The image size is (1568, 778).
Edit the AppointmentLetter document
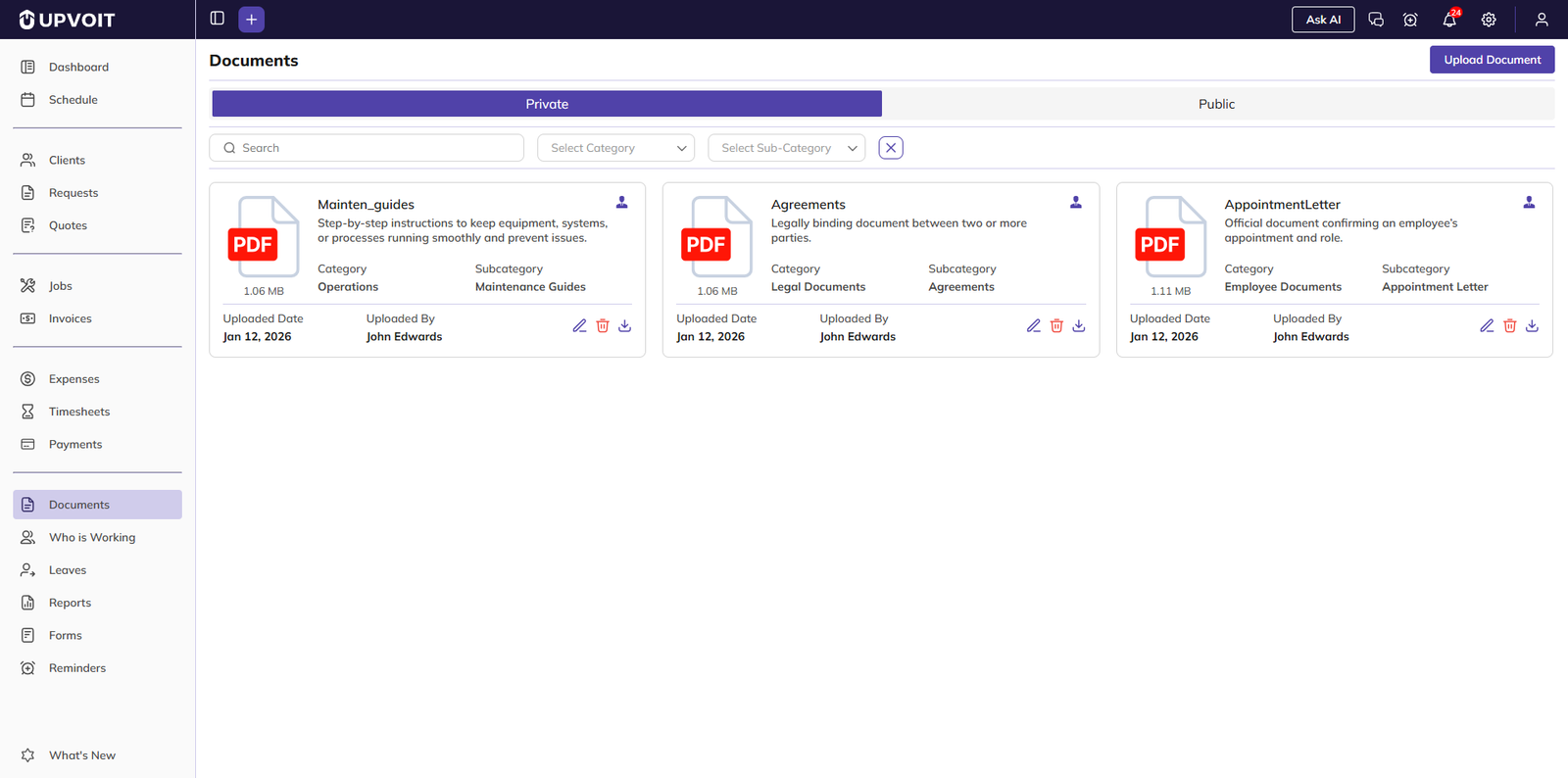pyautogui.click(x=1487, y=326)
